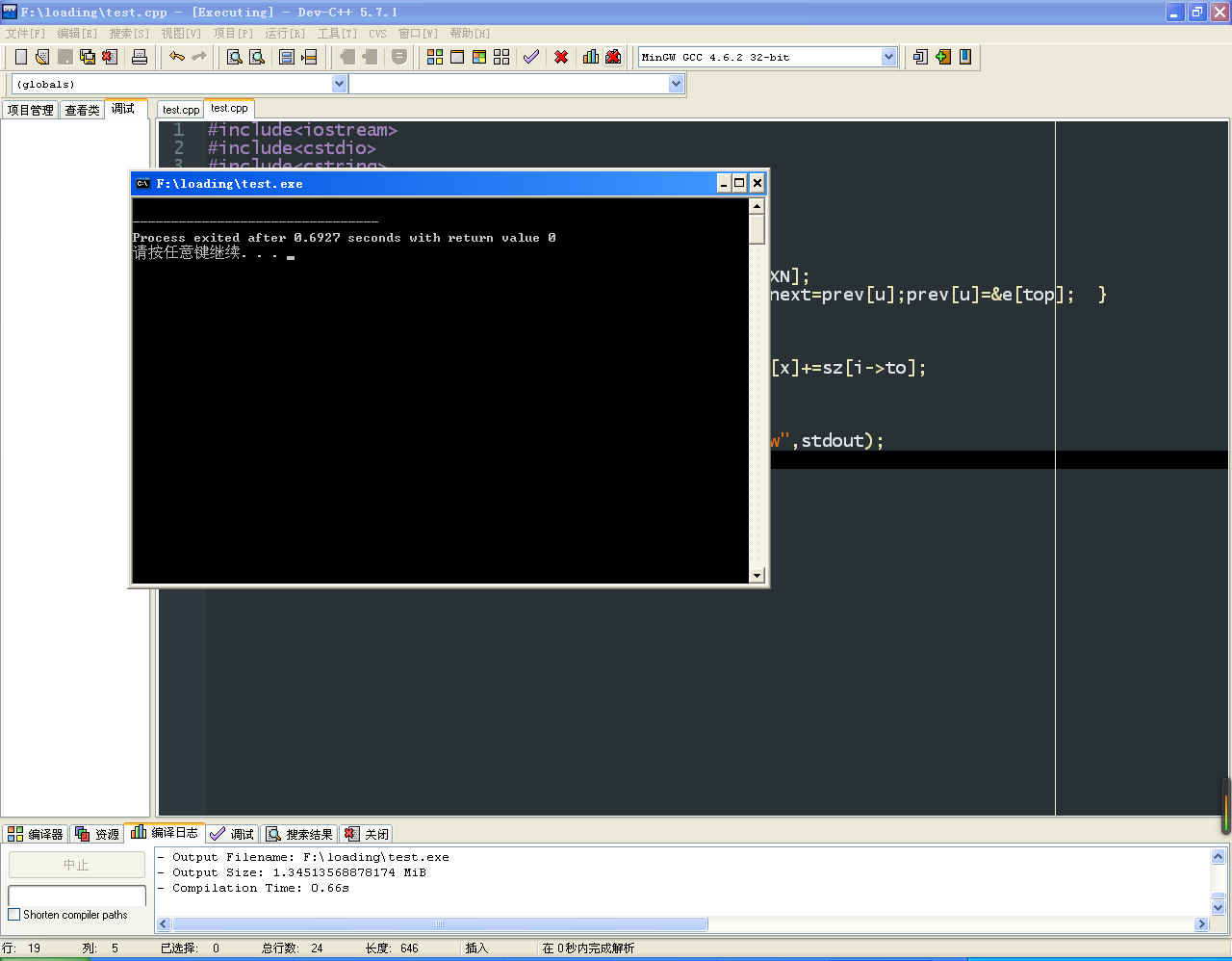Click the Undo arrow icon
This screenshot has width=1232, height=961.
177,57
